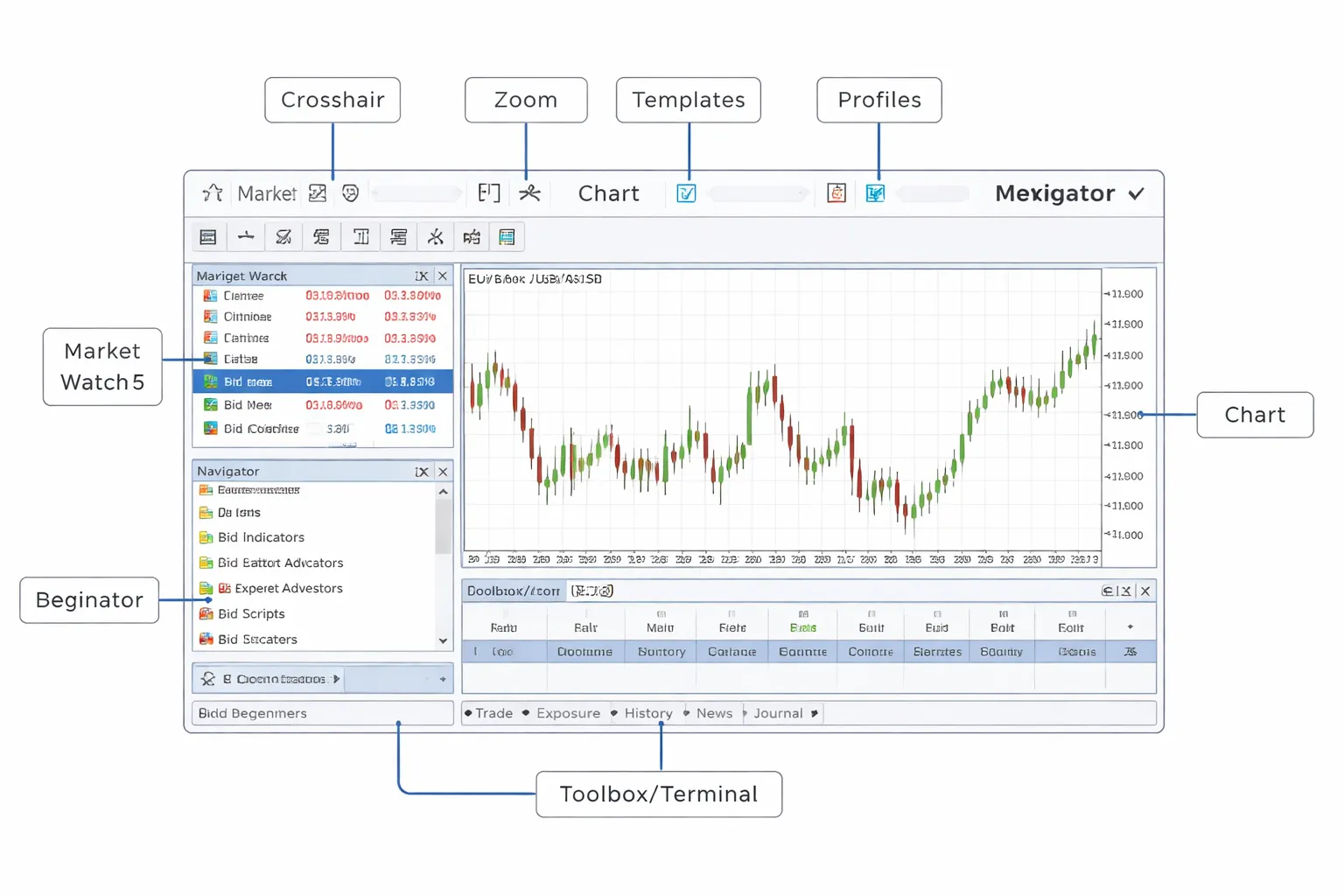Click the icon of the Bid Mee row
Image resolution: width=1344 pixels, height=896 pixels.
pyautogui.click(x=210, y=405)
